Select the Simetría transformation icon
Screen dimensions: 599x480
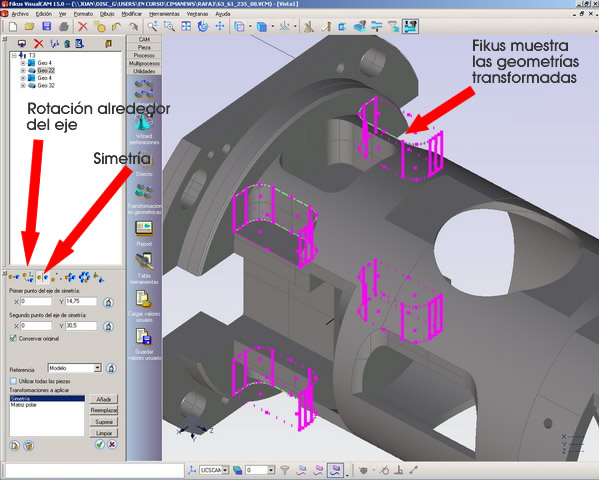click(43, 277)
